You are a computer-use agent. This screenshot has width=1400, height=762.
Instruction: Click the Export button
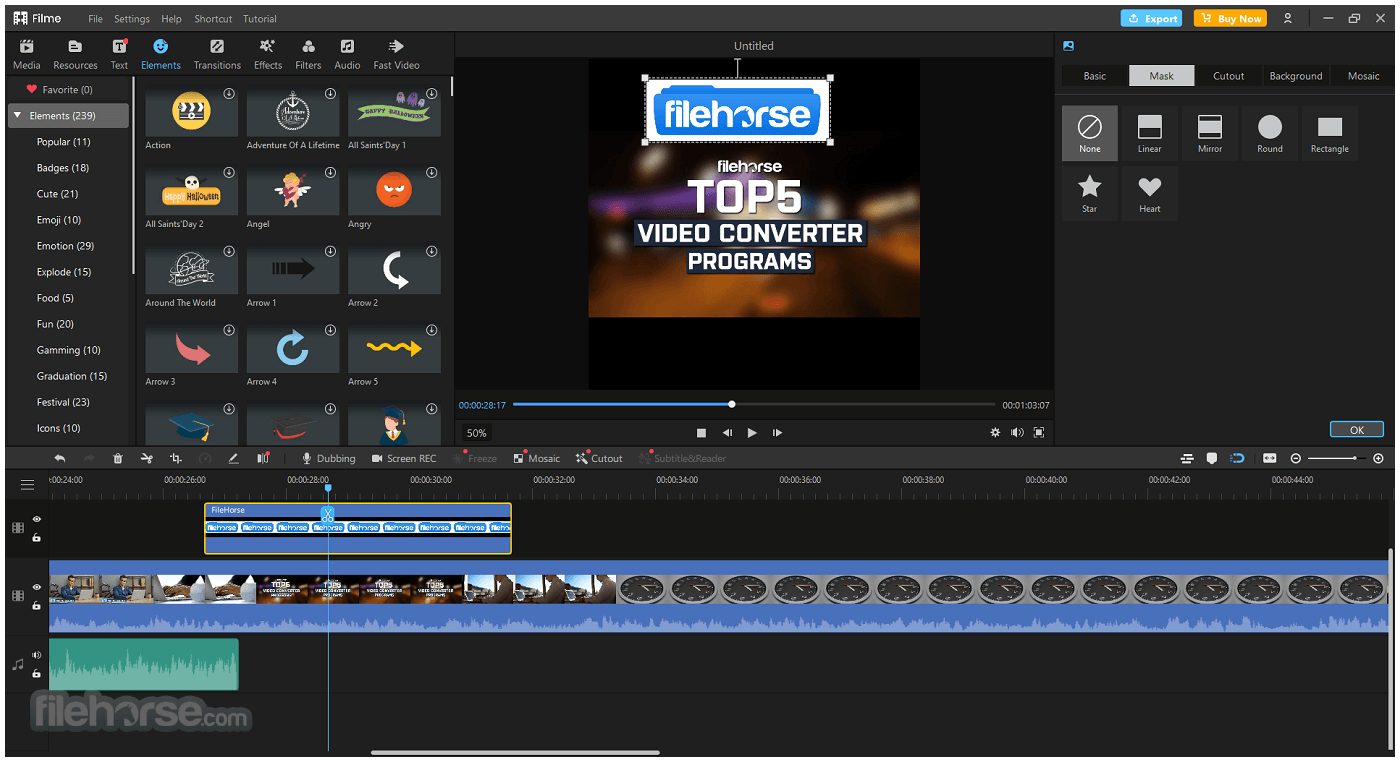(1151, 18)
